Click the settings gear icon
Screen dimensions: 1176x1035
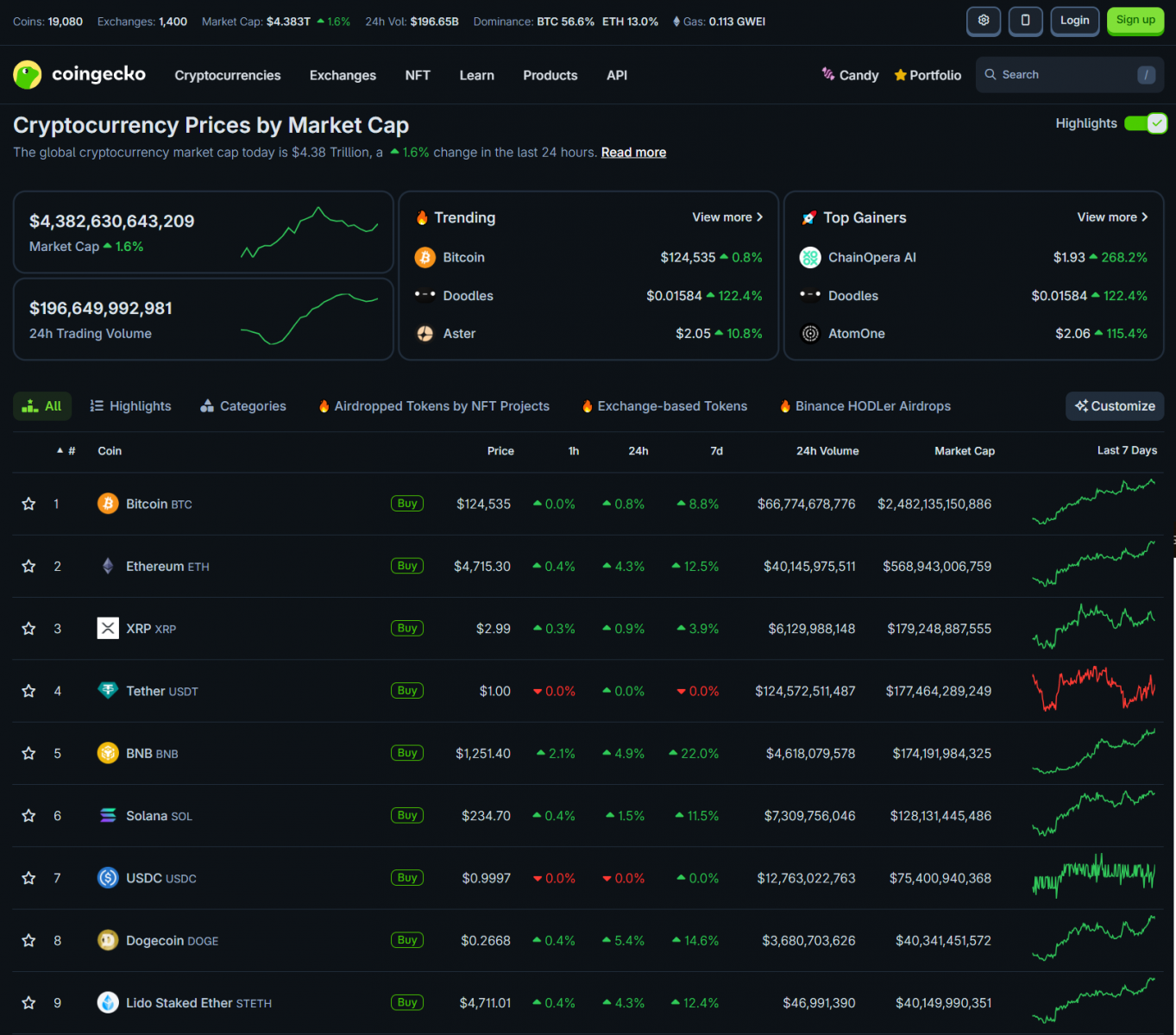coord(983,21)
